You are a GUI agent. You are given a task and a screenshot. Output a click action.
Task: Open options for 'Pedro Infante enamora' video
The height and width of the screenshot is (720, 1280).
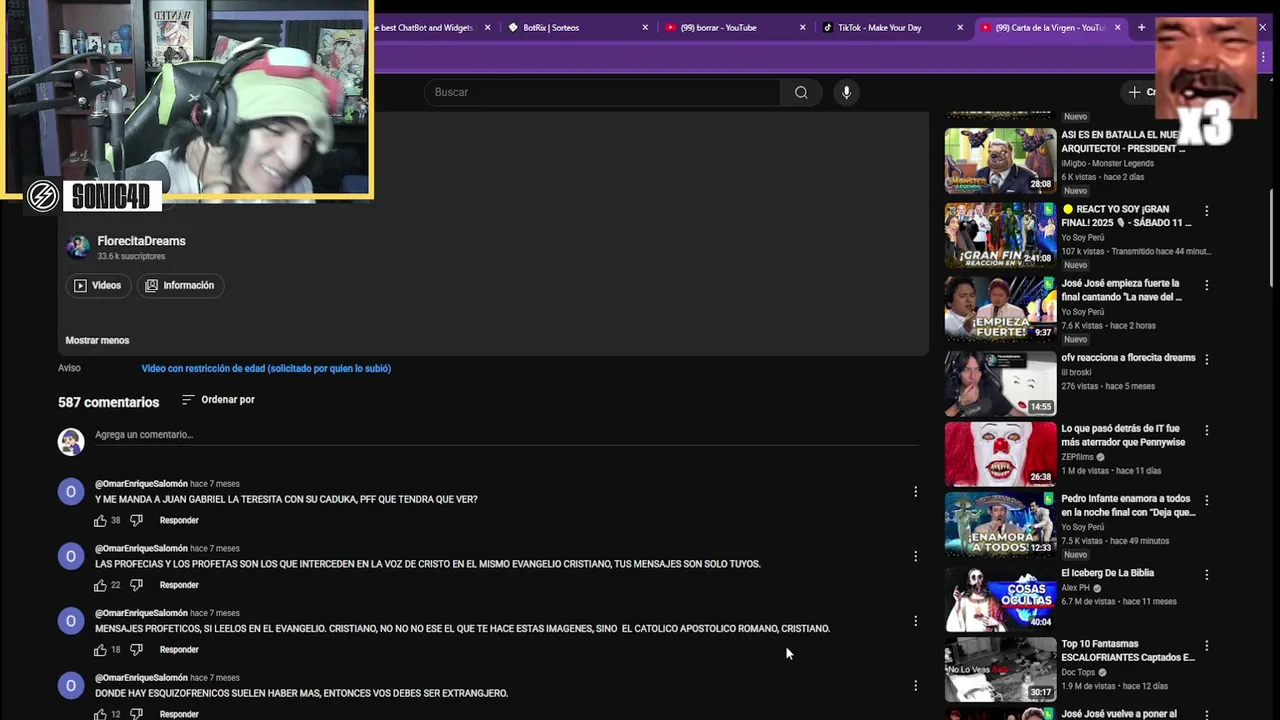1206,500
